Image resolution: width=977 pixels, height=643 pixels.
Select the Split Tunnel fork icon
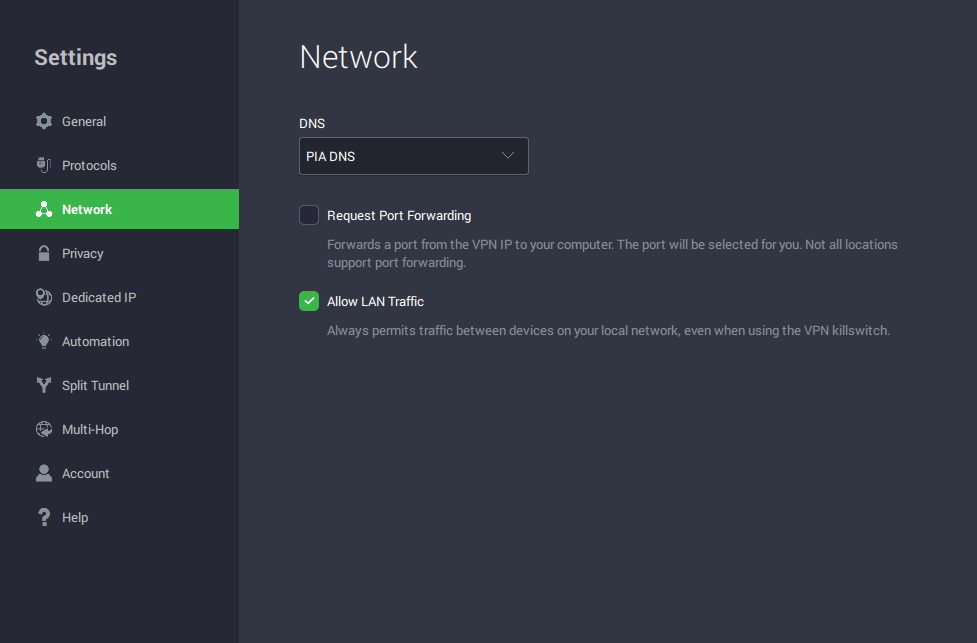43,385
